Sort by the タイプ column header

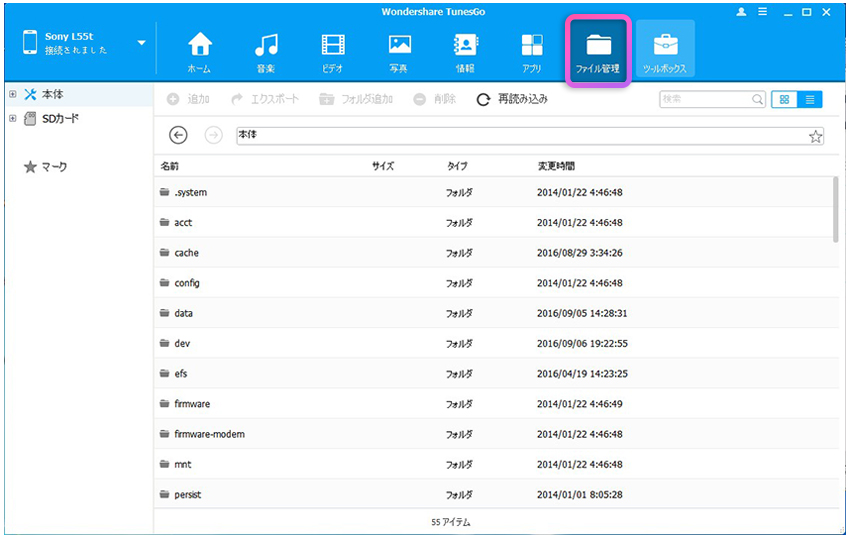(x=457, y=166)
